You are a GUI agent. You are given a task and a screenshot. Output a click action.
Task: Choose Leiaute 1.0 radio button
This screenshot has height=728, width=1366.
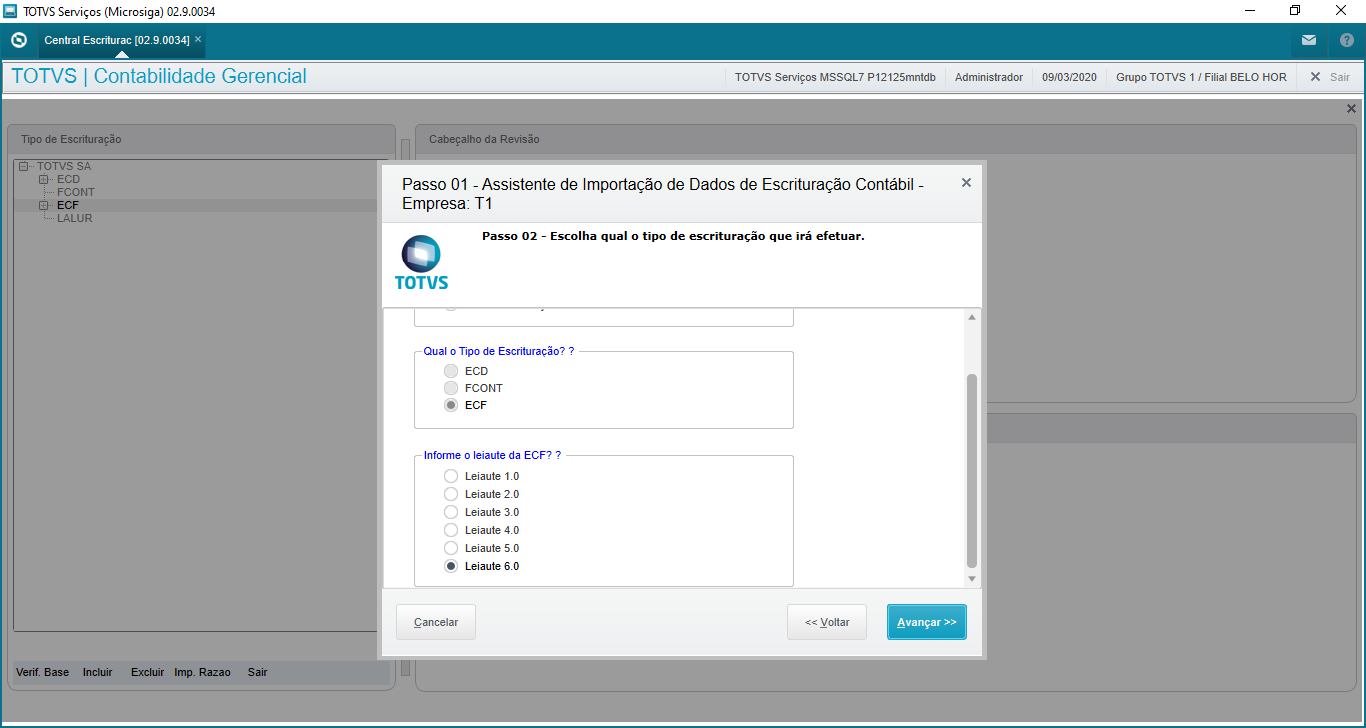tap(451, 476)
